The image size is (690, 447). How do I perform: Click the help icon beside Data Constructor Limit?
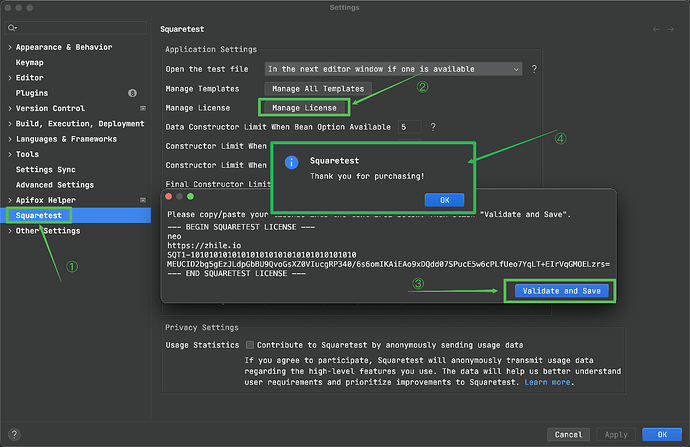[433, 127]
